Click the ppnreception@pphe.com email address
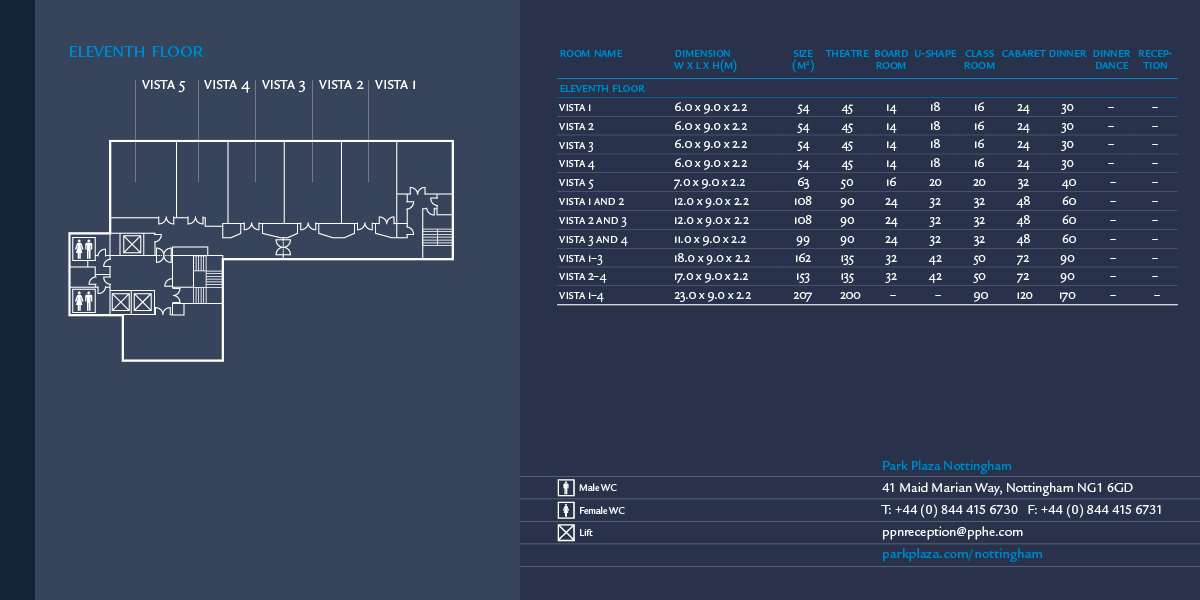The height and width of the screenshot is (600, 1200). 952,532
